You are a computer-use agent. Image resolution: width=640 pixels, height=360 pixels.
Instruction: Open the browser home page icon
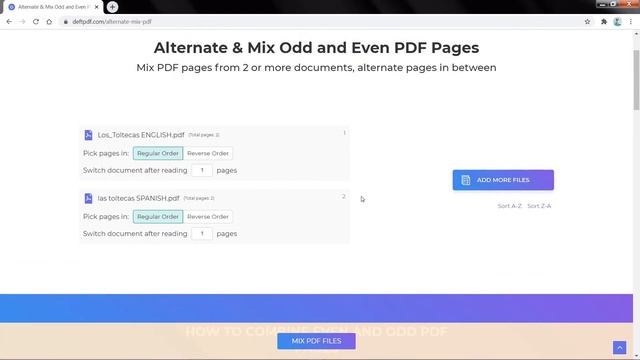[x=49, y=22]
